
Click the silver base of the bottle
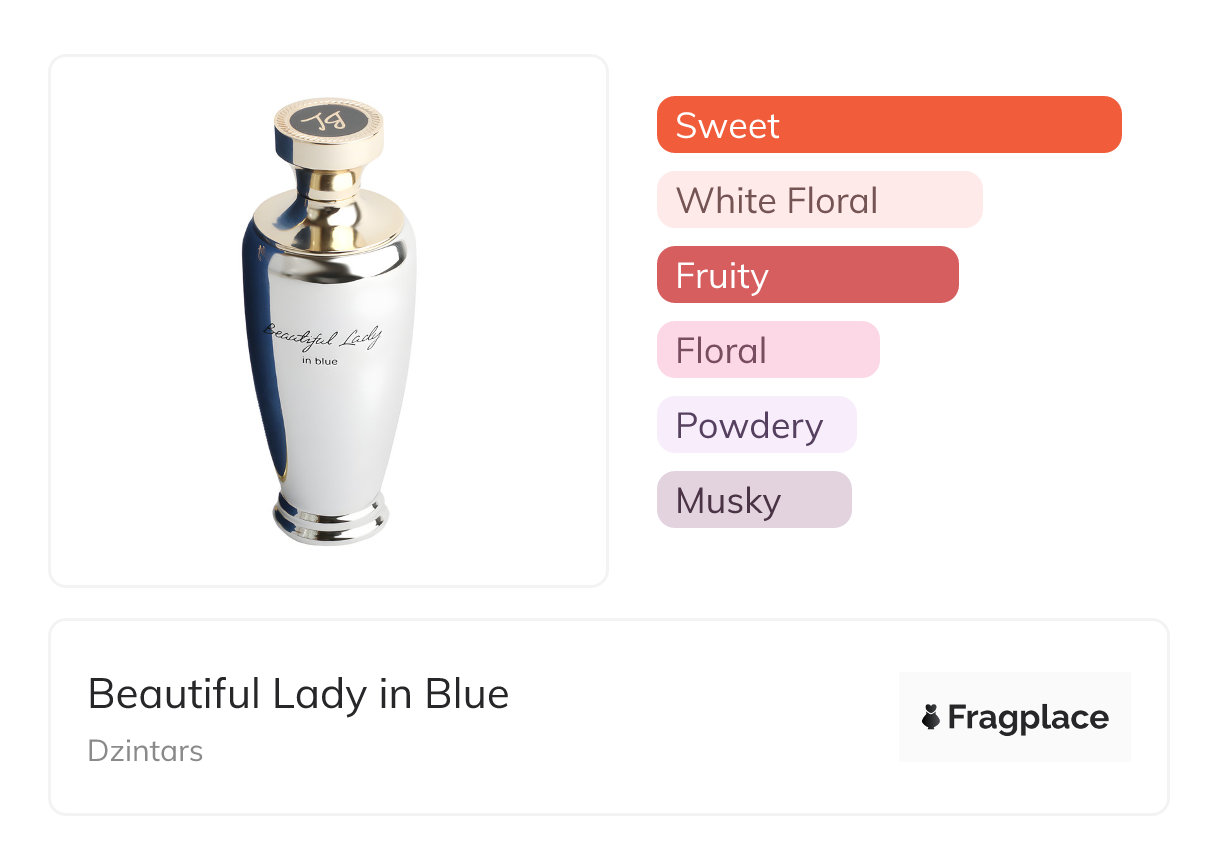[330, 518]
